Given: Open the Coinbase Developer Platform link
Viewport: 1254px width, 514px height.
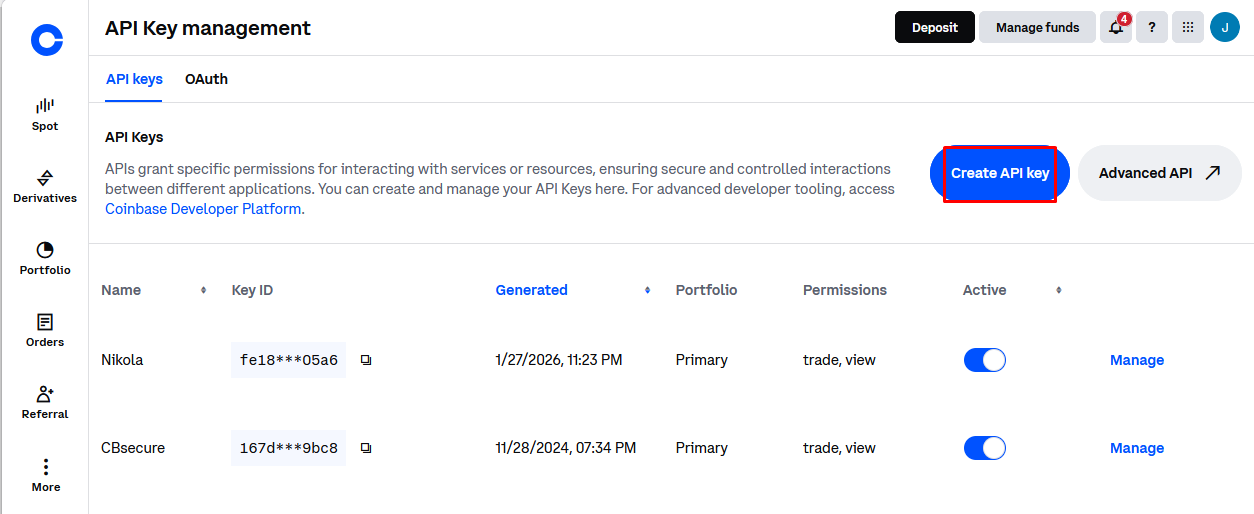Looking at the screenshot, I should [203, 209].
